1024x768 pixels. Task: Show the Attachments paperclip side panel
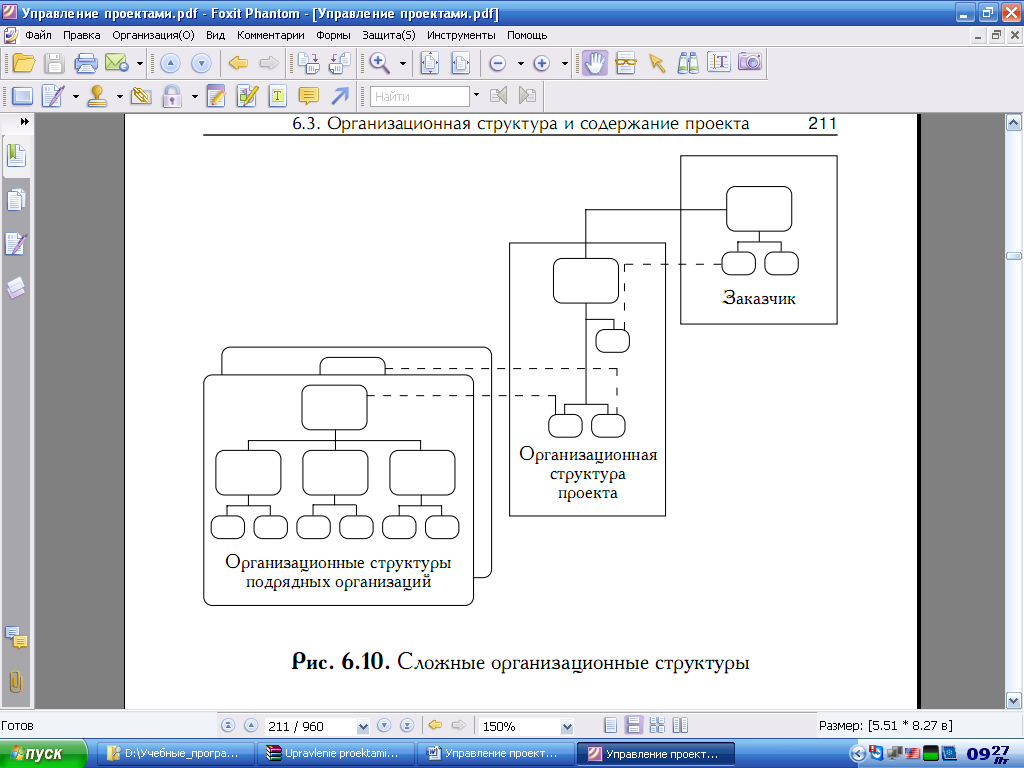pos(16,682)
